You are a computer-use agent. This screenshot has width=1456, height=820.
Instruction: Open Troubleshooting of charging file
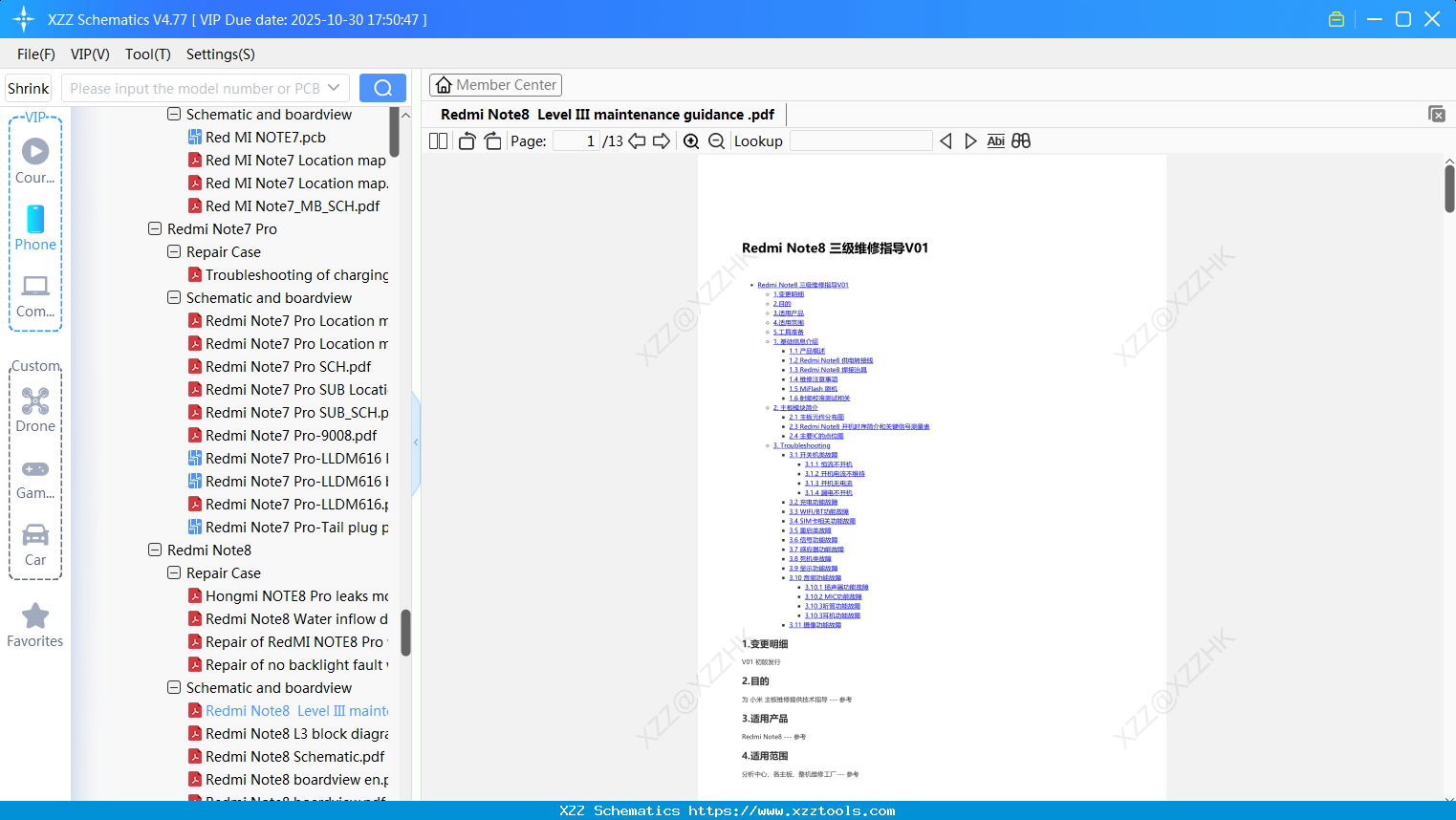pyautogui.click(x=288, y=275)
